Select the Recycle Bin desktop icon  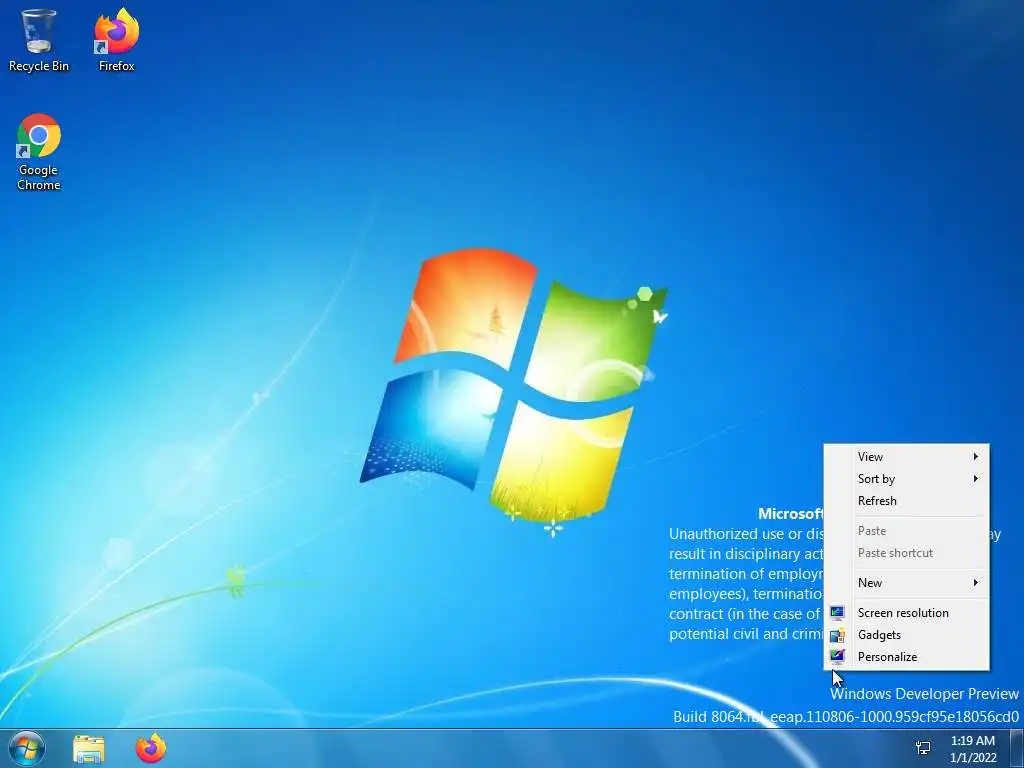[x=39, y=40]
